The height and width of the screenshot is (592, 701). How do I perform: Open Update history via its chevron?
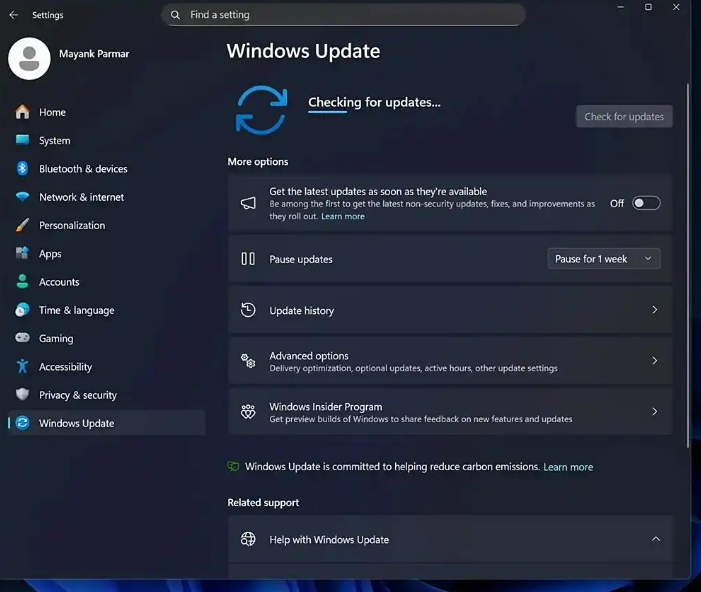tap(655, 309)
